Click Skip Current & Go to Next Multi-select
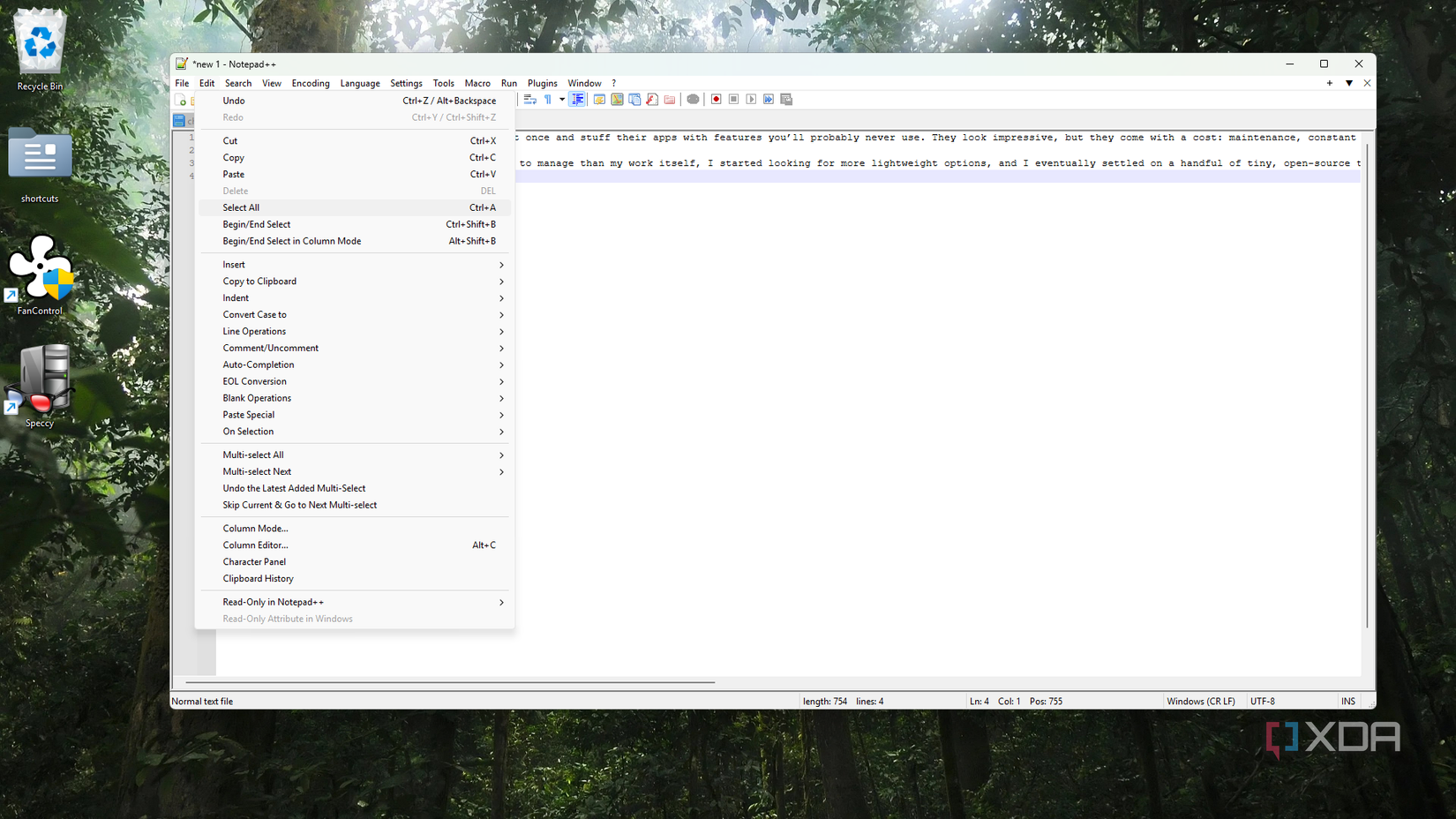Screen dimensions: 1456x819 [355, 505]
